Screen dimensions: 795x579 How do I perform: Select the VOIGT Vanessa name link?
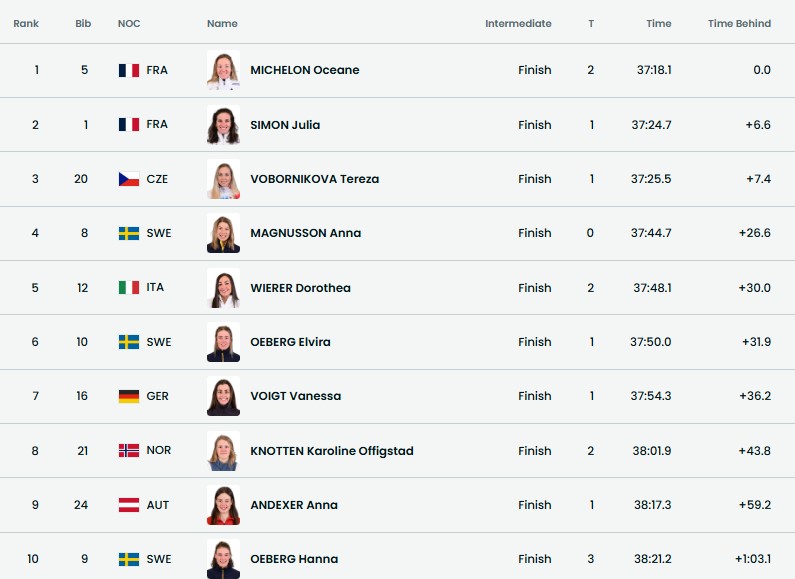295,396
